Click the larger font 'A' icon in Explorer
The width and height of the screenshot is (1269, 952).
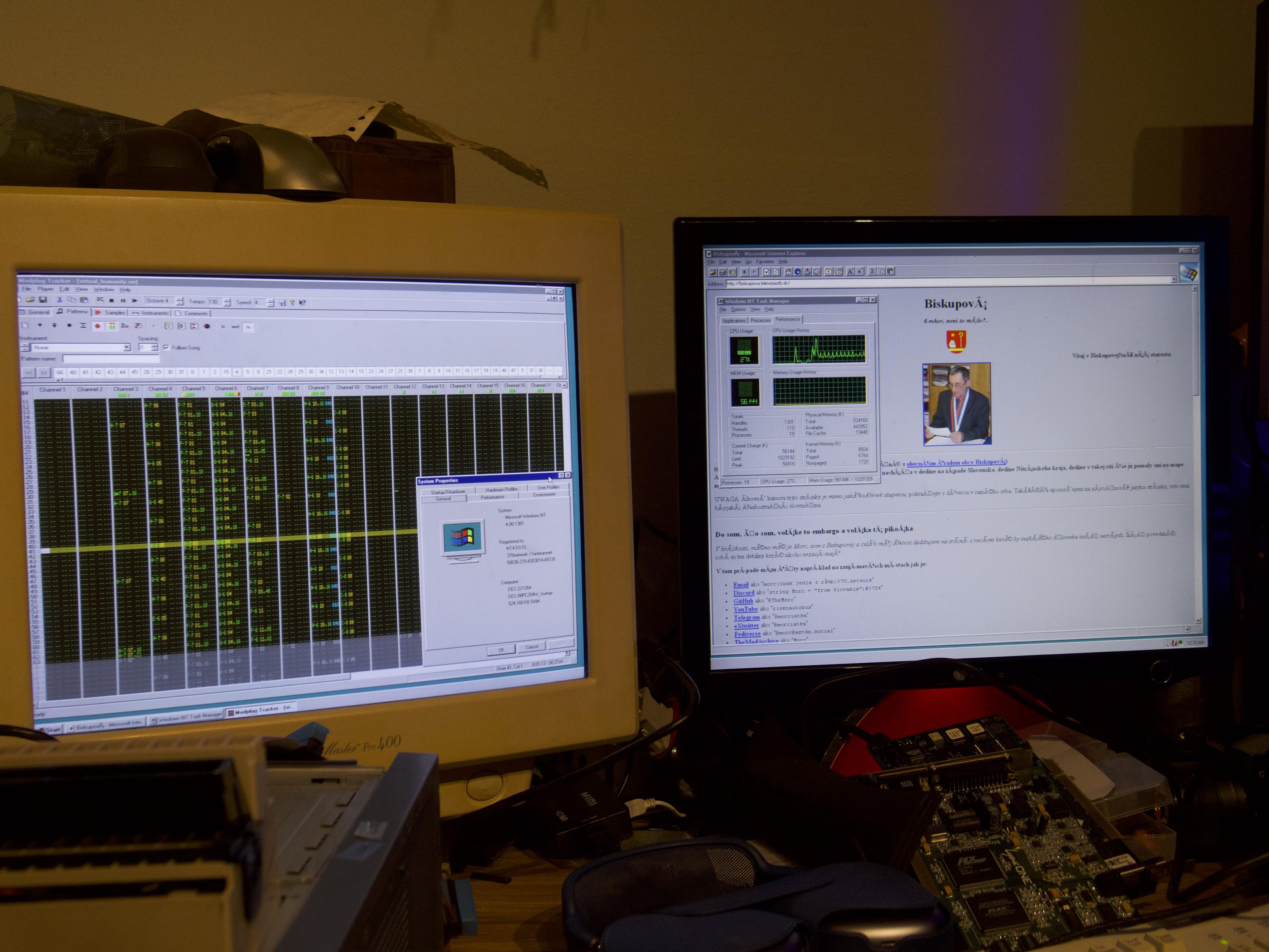[851, 271]
